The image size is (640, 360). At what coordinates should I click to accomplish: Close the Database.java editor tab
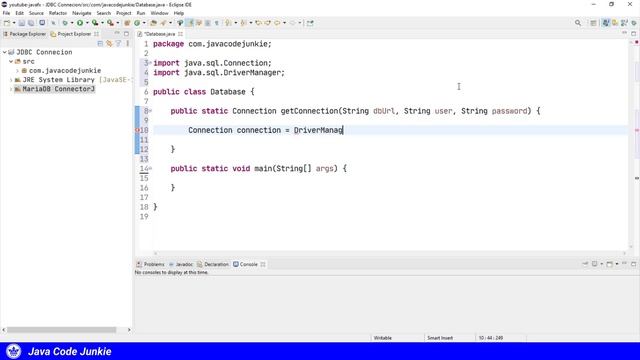tap(180, 34)
